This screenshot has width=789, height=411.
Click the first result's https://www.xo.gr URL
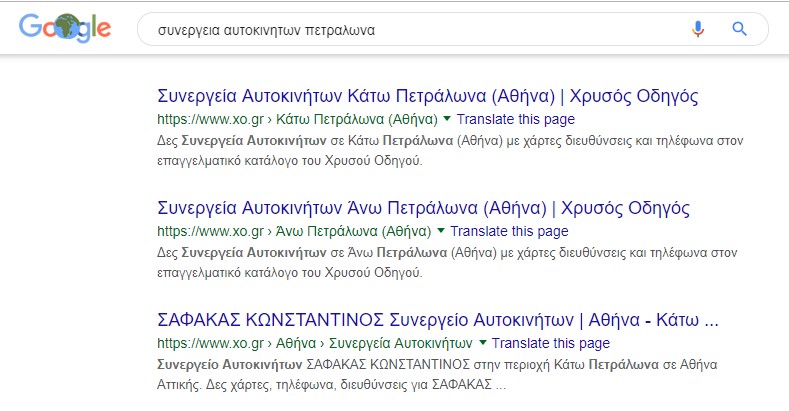click(210, 119)
